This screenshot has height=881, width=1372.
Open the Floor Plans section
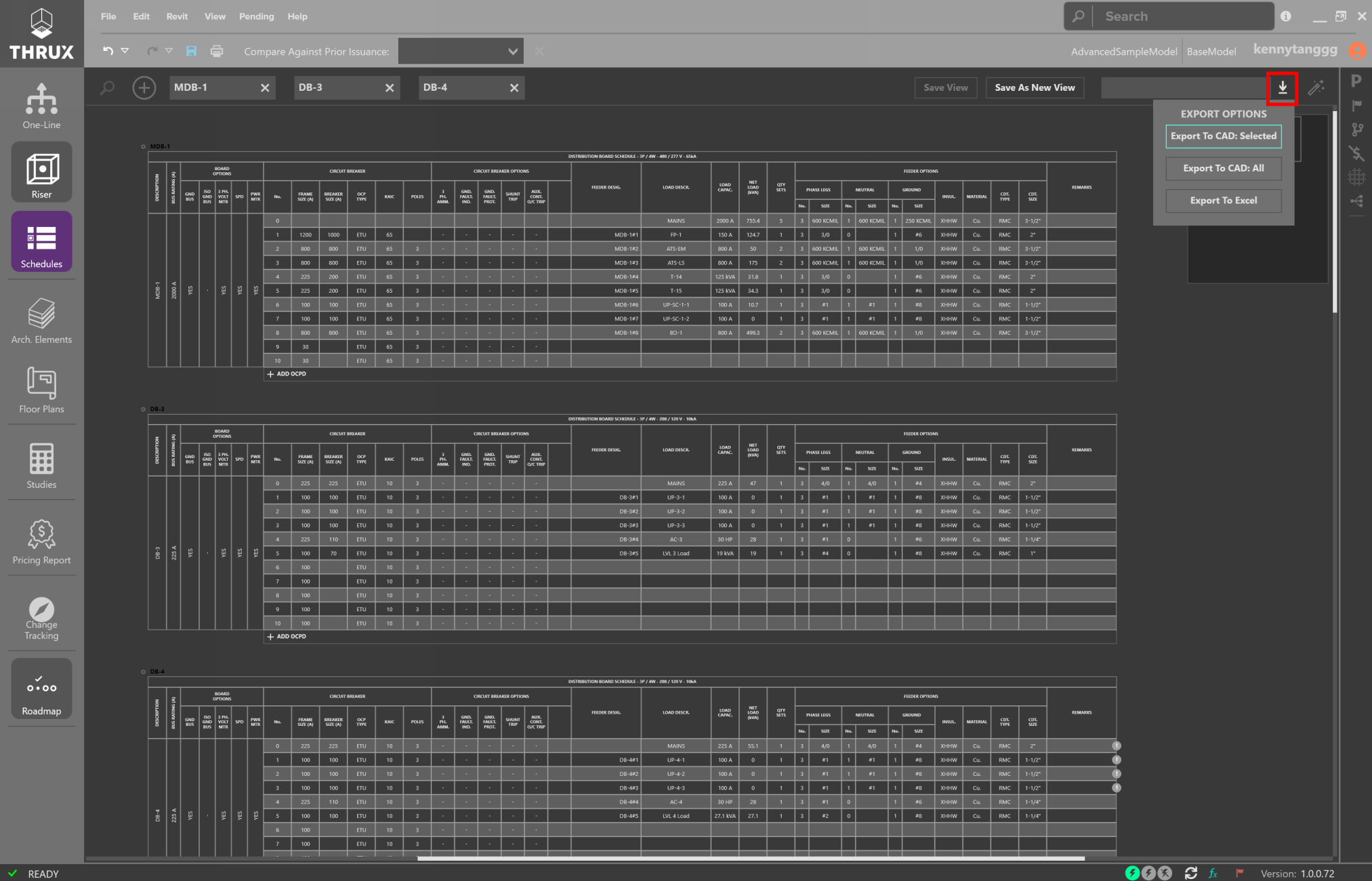[x=41, y=390]
